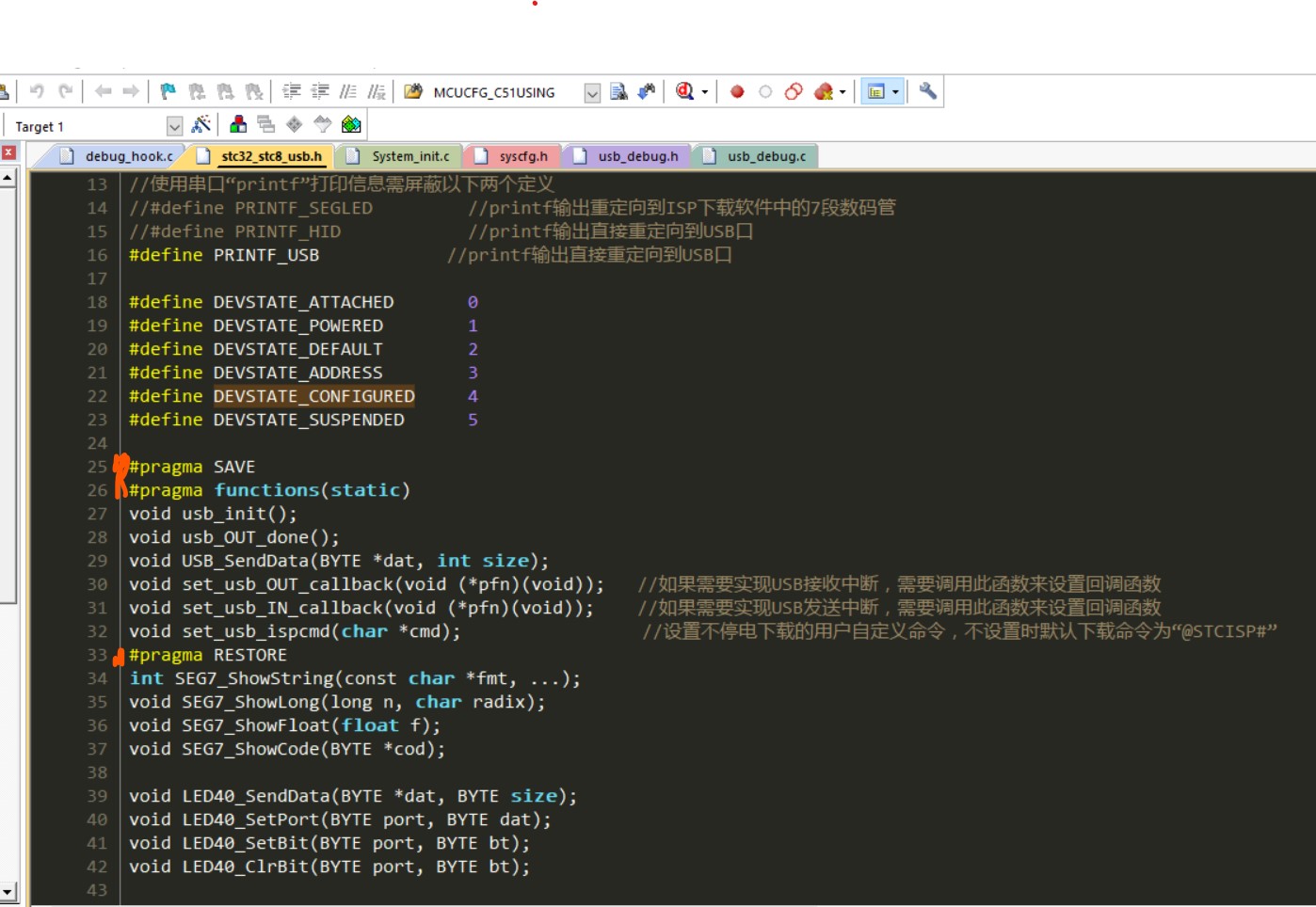Click SEG7_ShowFloat on line 36

[x=256, y=725]
